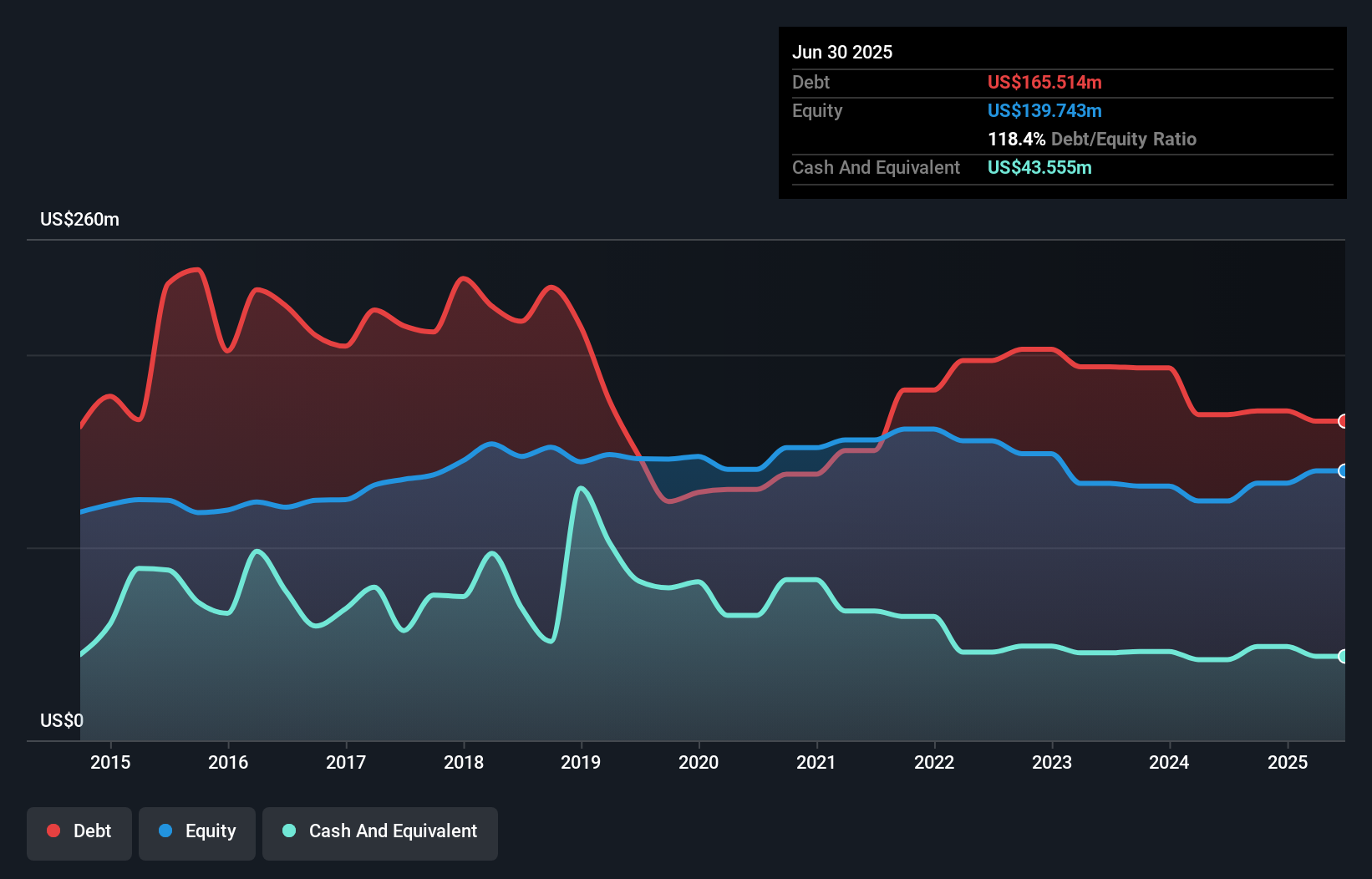1372x879 pixels.
Task: Click the red US$165.514m Debt value
Action: point(1044,82)
